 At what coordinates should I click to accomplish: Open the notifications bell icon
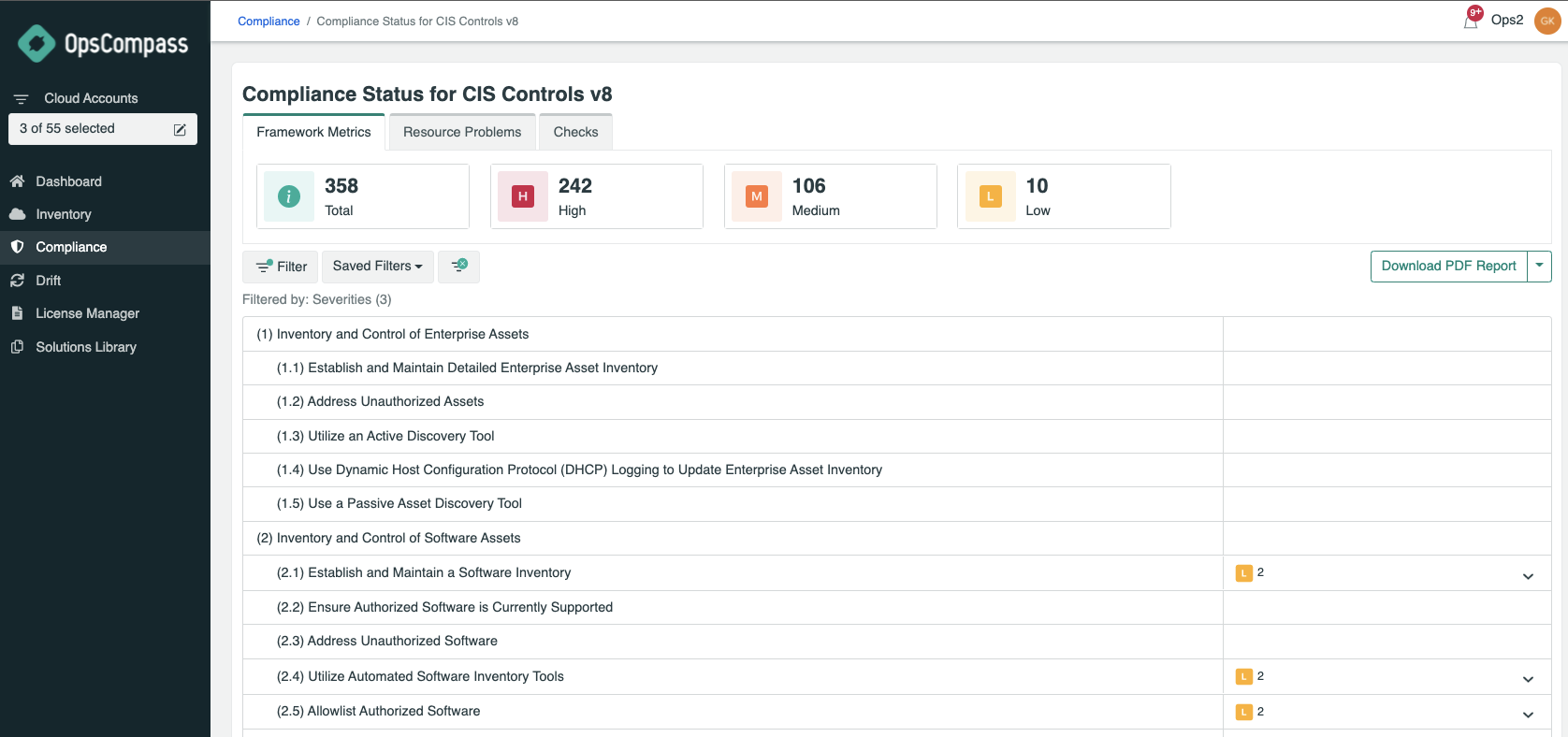point(1471,20)
